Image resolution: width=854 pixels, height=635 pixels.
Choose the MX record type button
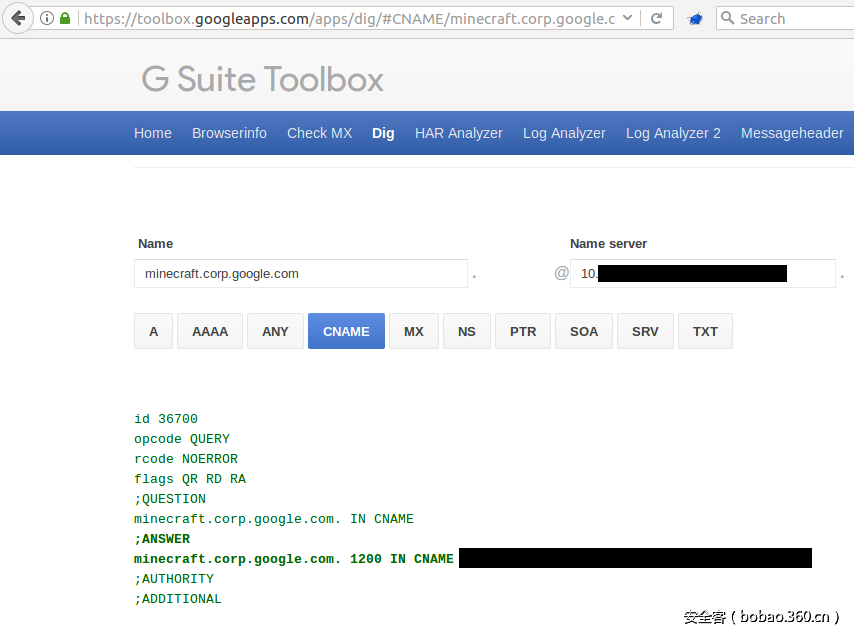[413, 331]
